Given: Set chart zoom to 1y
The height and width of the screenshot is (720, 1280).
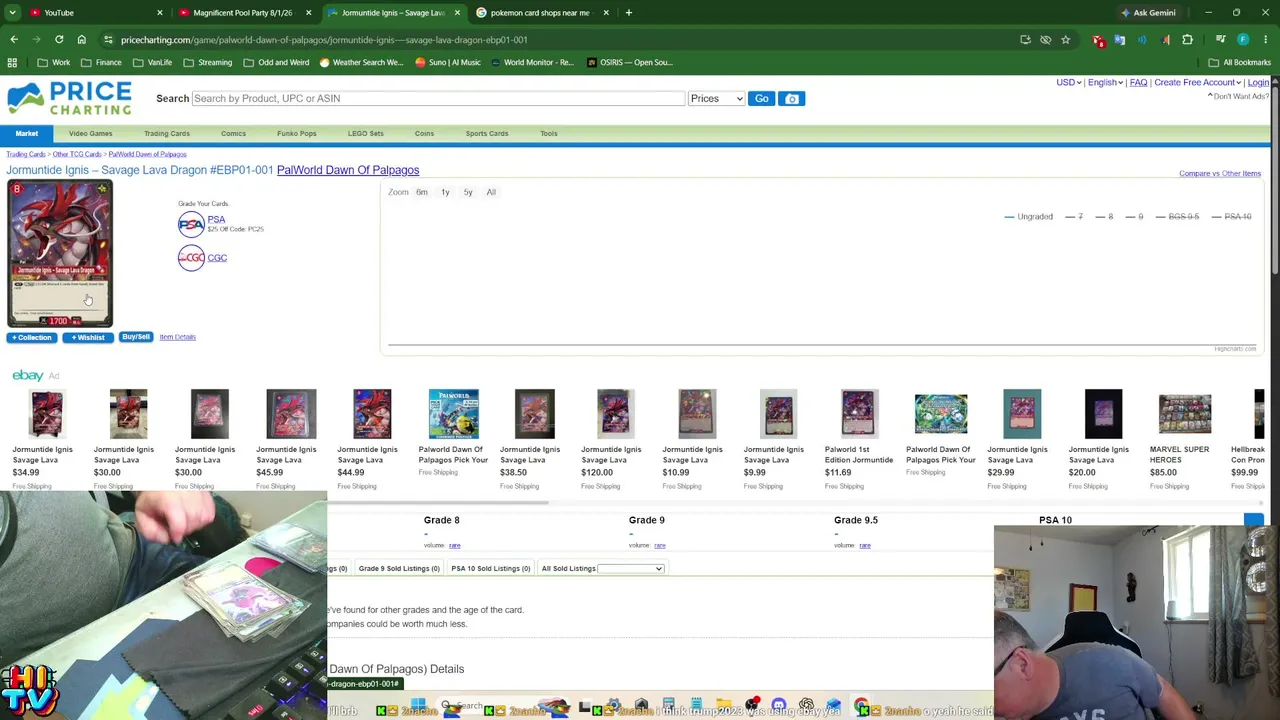Looking at the screenshot, I should (445, 192).
